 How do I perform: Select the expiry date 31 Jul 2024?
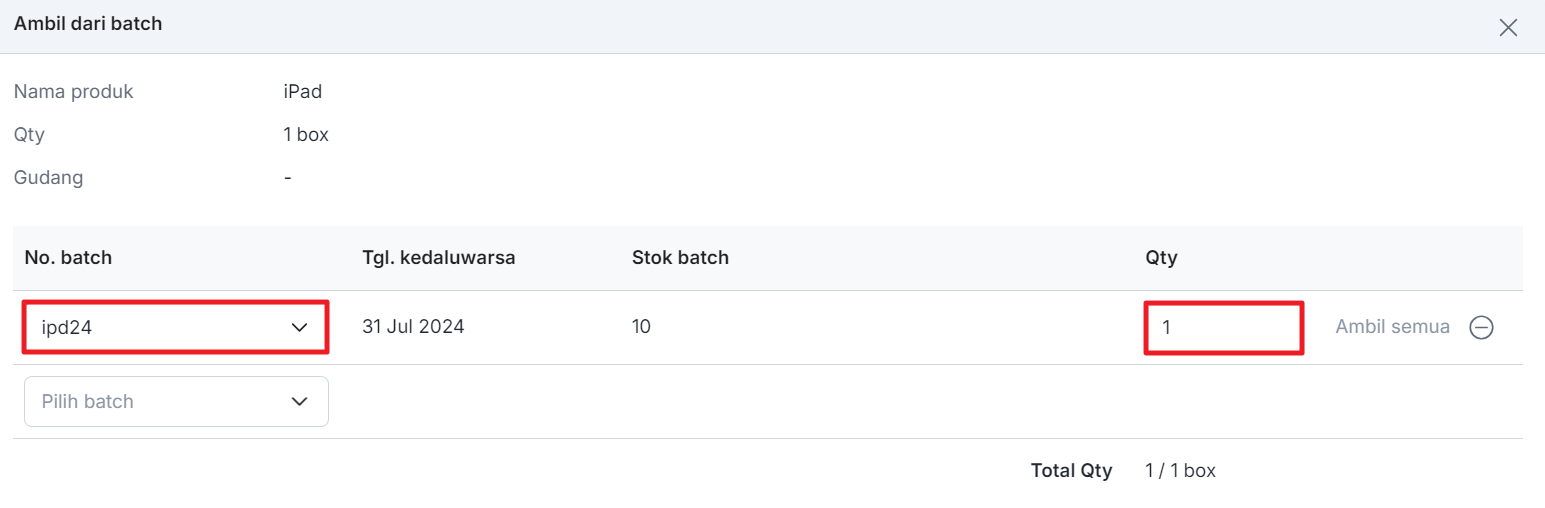tap(413, 327)
